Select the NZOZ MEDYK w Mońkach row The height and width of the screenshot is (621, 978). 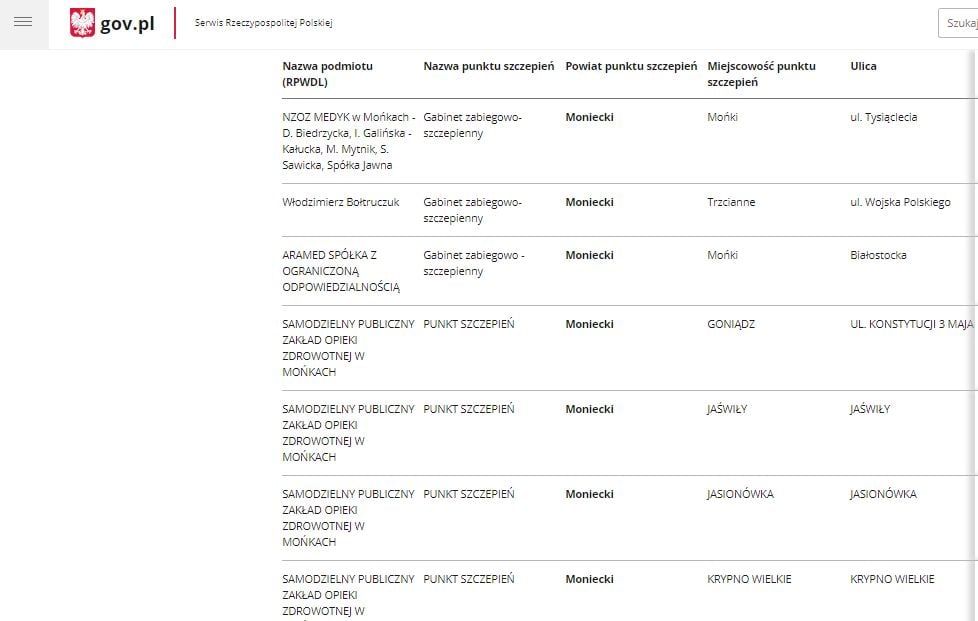[x=629, y=142]
